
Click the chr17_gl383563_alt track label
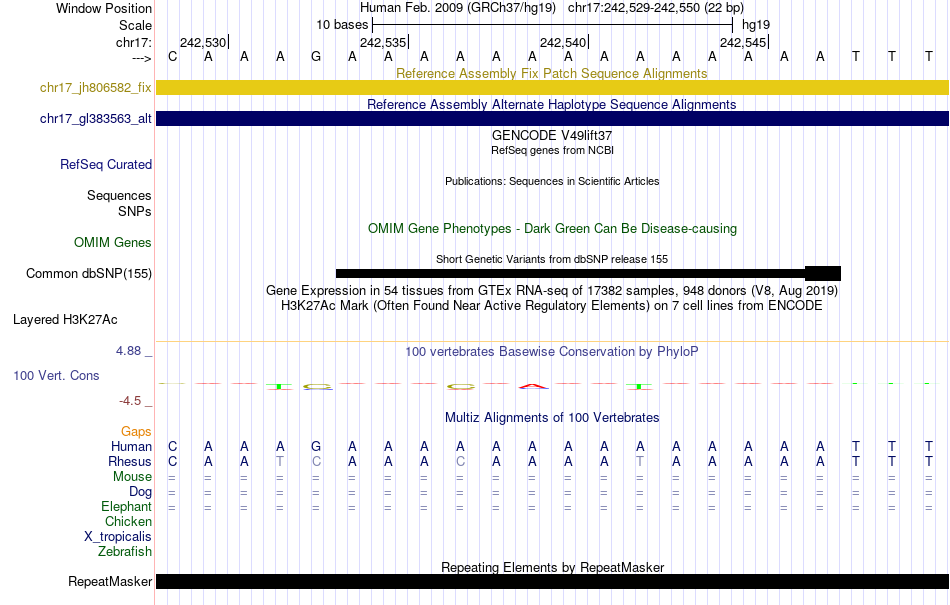pos(96,118)
